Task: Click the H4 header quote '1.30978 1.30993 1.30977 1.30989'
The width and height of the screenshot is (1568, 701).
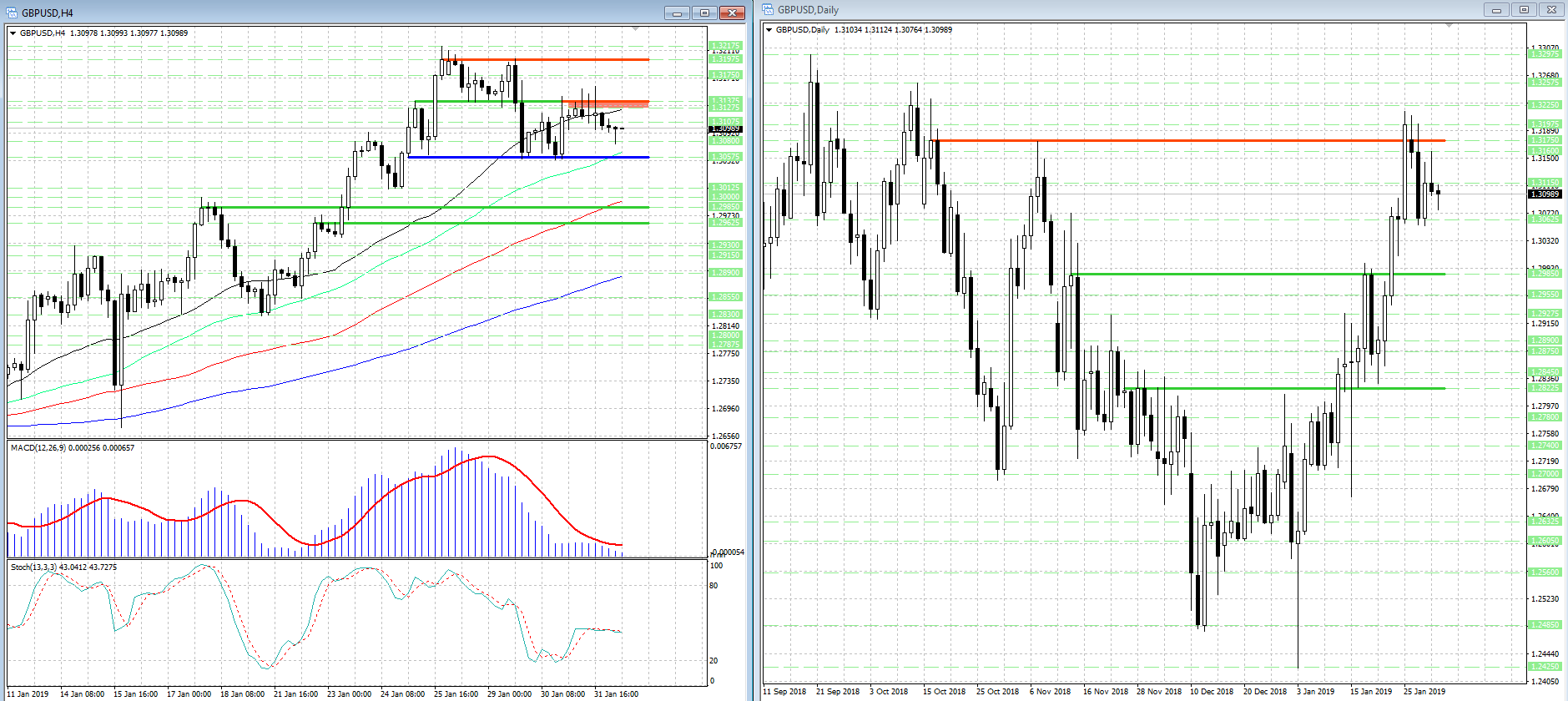Action: coord(129,33)
